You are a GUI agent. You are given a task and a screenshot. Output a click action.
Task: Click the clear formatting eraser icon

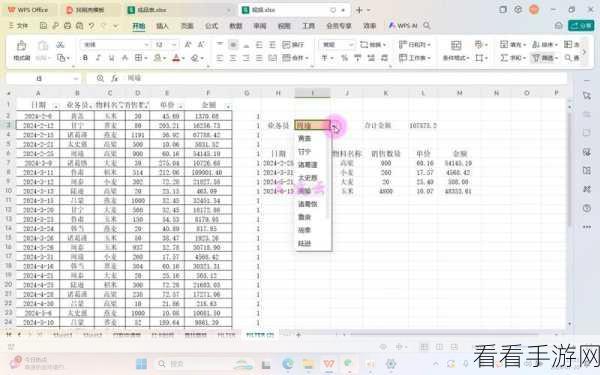(195, 58)
